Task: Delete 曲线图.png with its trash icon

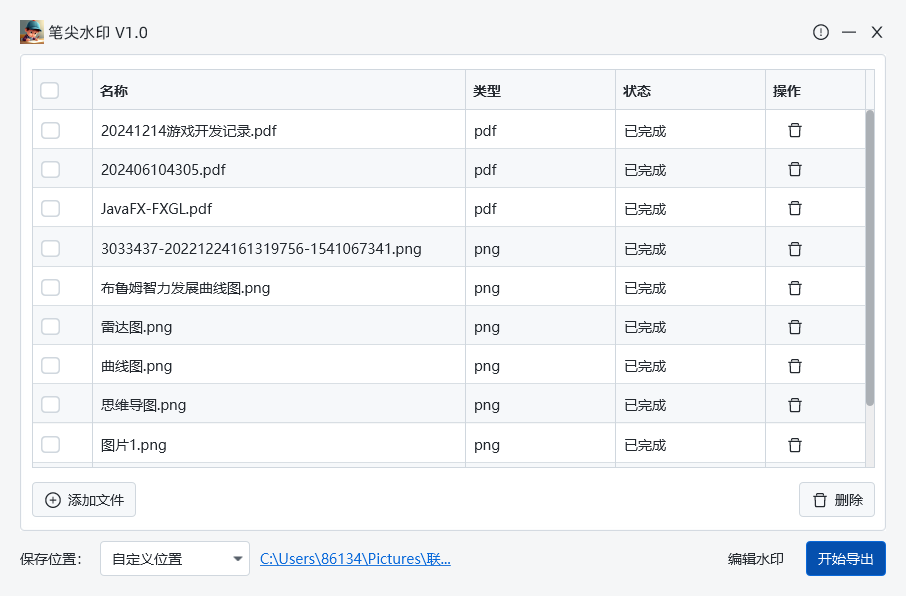Action: (x=795, y=365)
